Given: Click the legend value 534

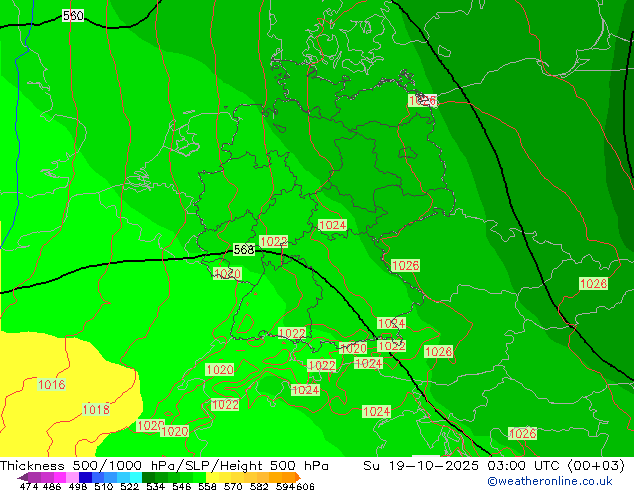Looking at the screenshot, I should [x=155, y=486].
